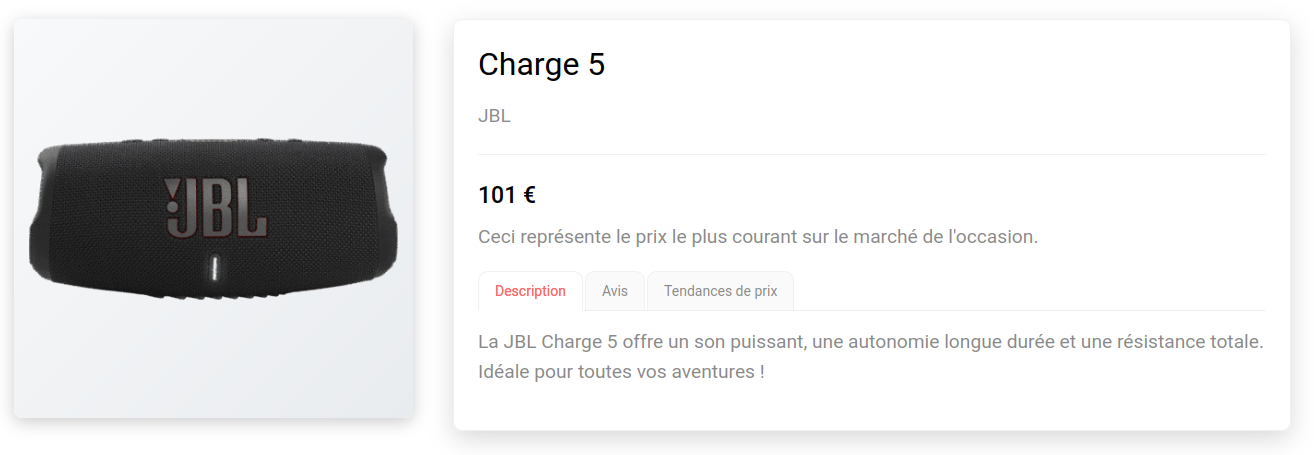
Task: Click the used-market price explanation text
Action: click(x=758, y=237)
